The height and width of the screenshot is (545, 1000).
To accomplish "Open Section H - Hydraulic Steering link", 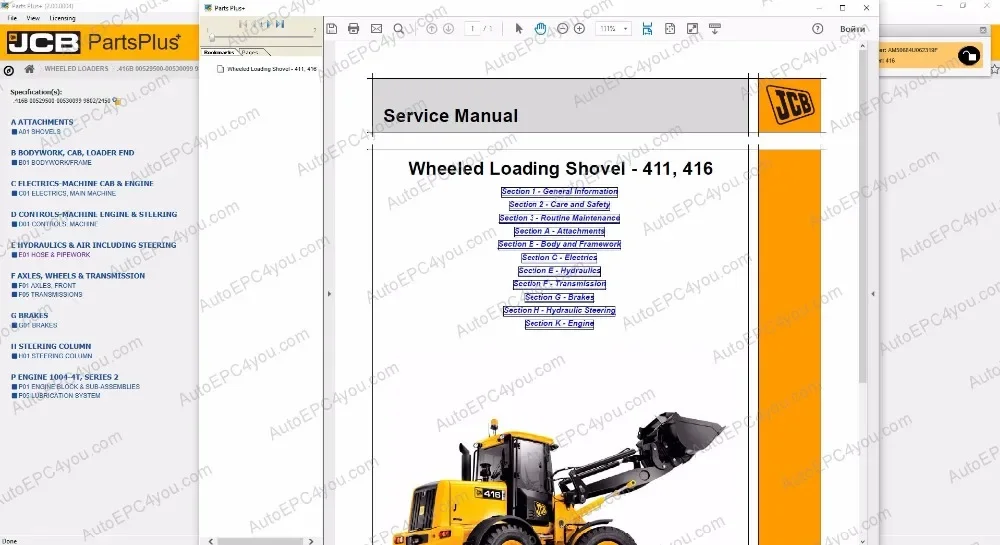I will [559, 310].
